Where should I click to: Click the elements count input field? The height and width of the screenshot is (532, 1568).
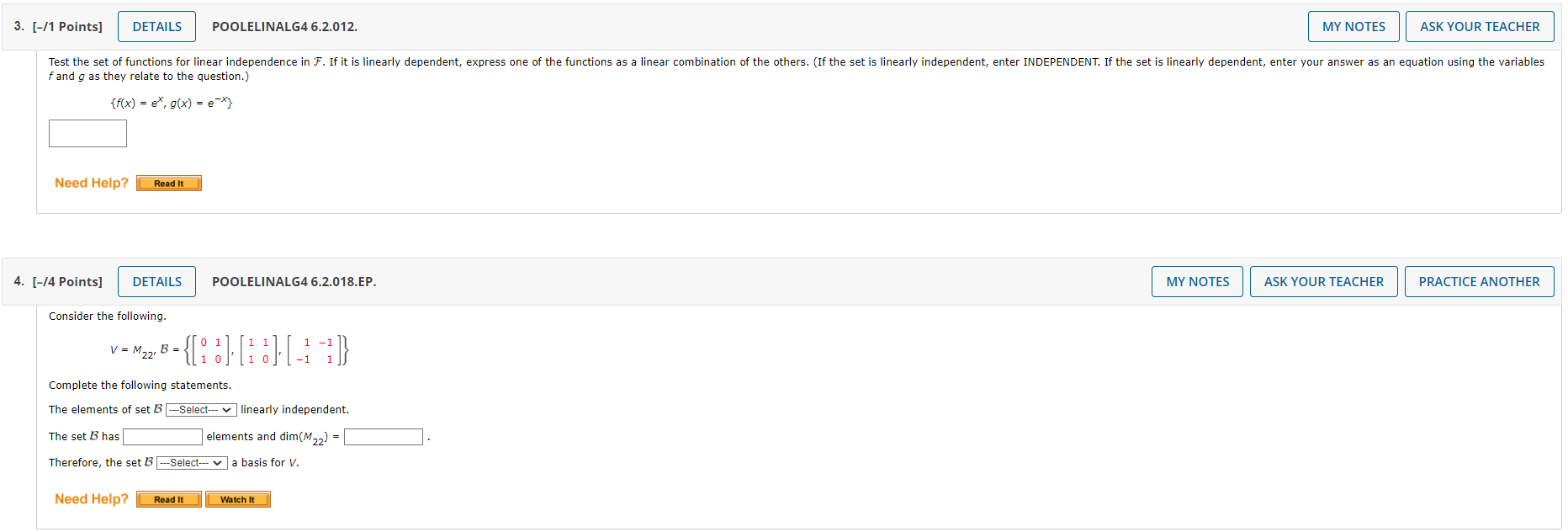click(x=162, y=436)
